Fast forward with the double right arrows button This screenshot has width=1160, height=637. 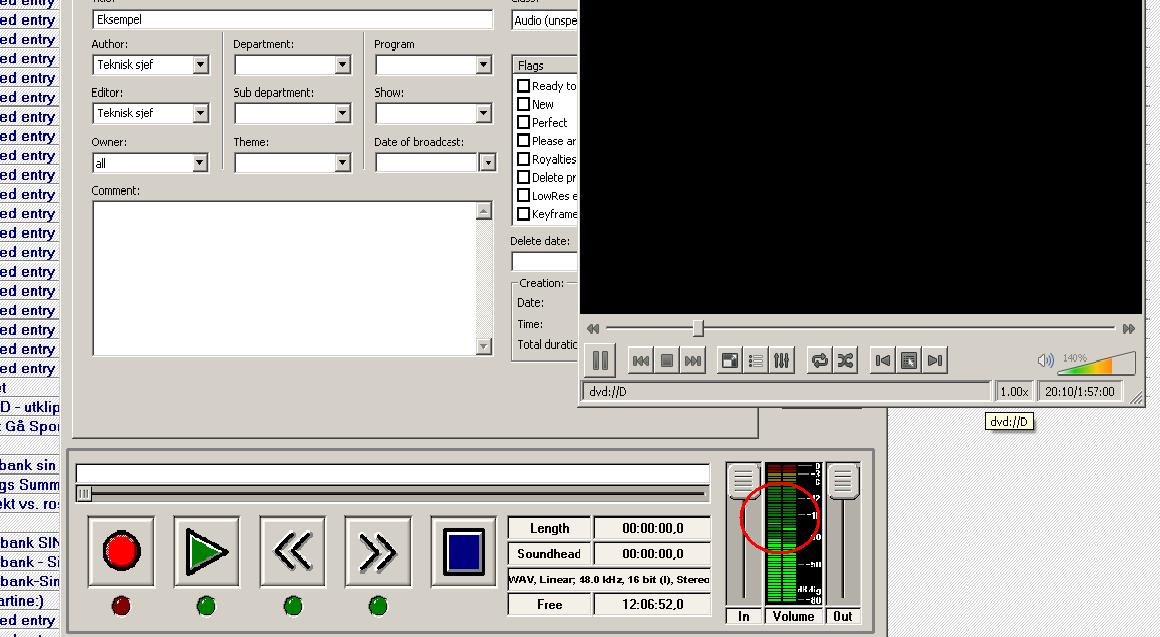coord(377,551)
